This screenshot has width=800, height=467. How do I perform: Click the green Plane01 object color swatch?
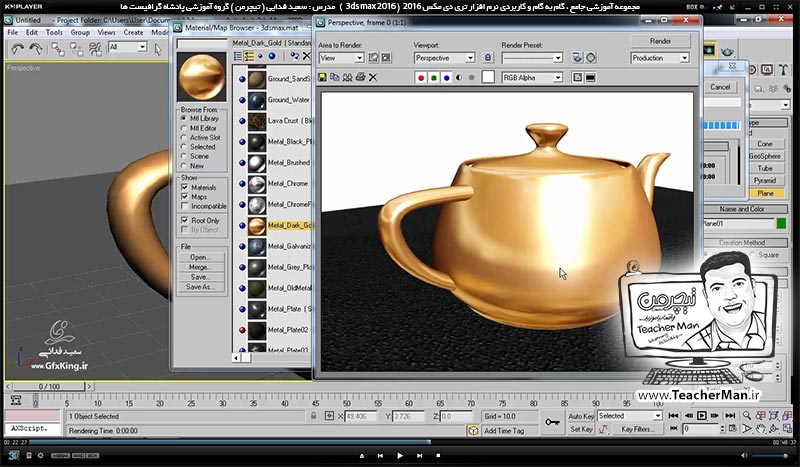tap(781, 224)
